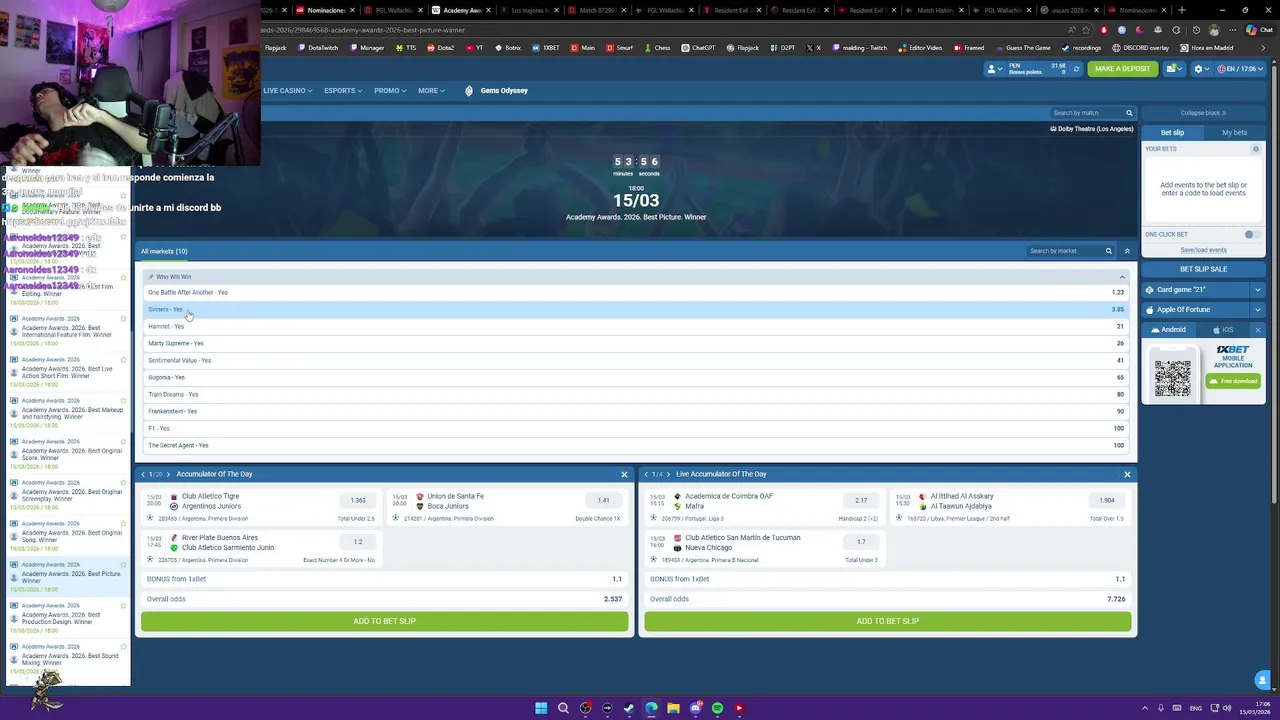Bet on One Battle After Another at 1.23
Image resolution: width=1280 pixels, height=720 pixels.
[636, 293]
